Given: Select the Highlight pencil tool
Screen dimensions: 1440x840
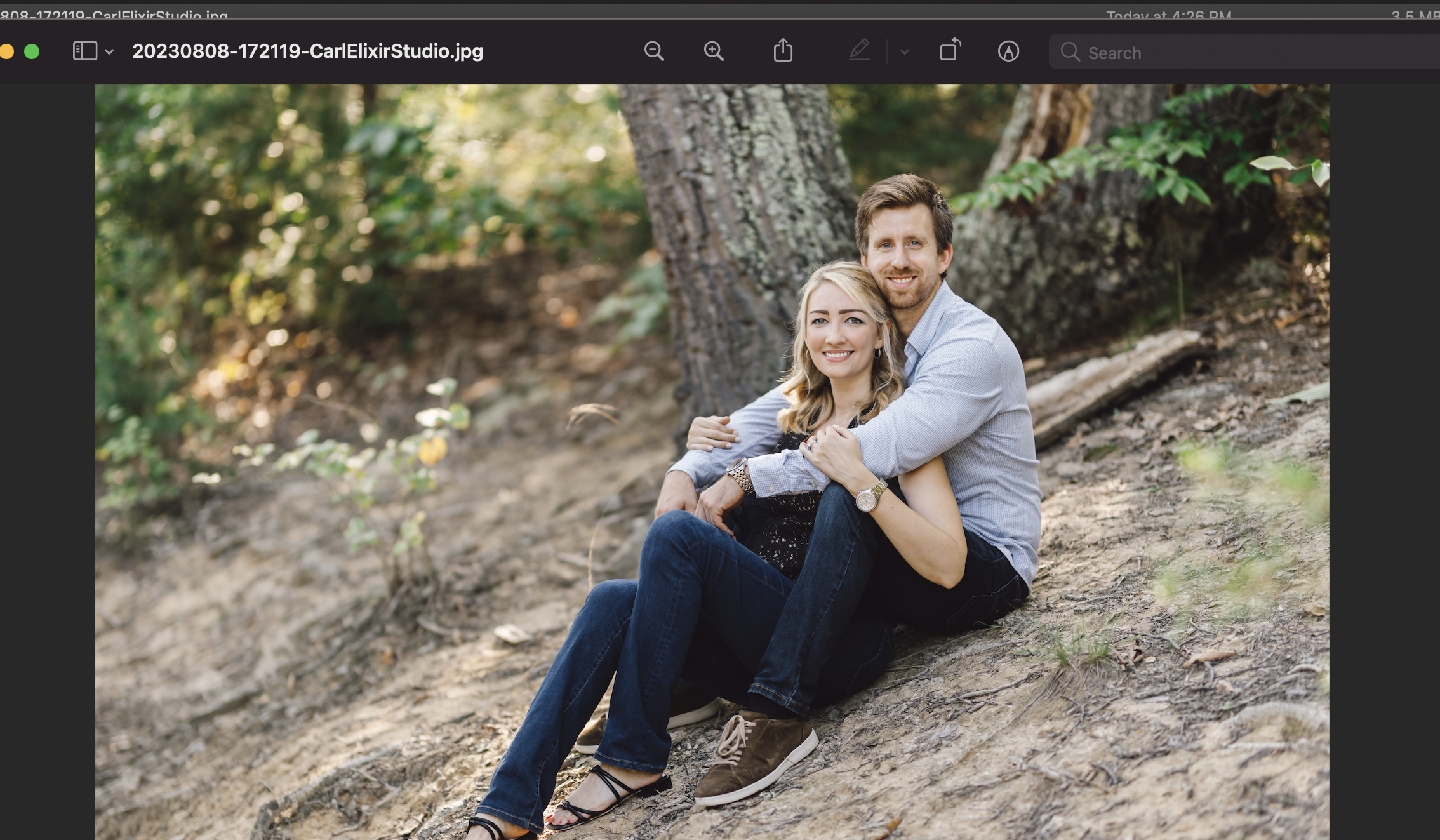Looking at the screenshot, I should pos(859,51).
